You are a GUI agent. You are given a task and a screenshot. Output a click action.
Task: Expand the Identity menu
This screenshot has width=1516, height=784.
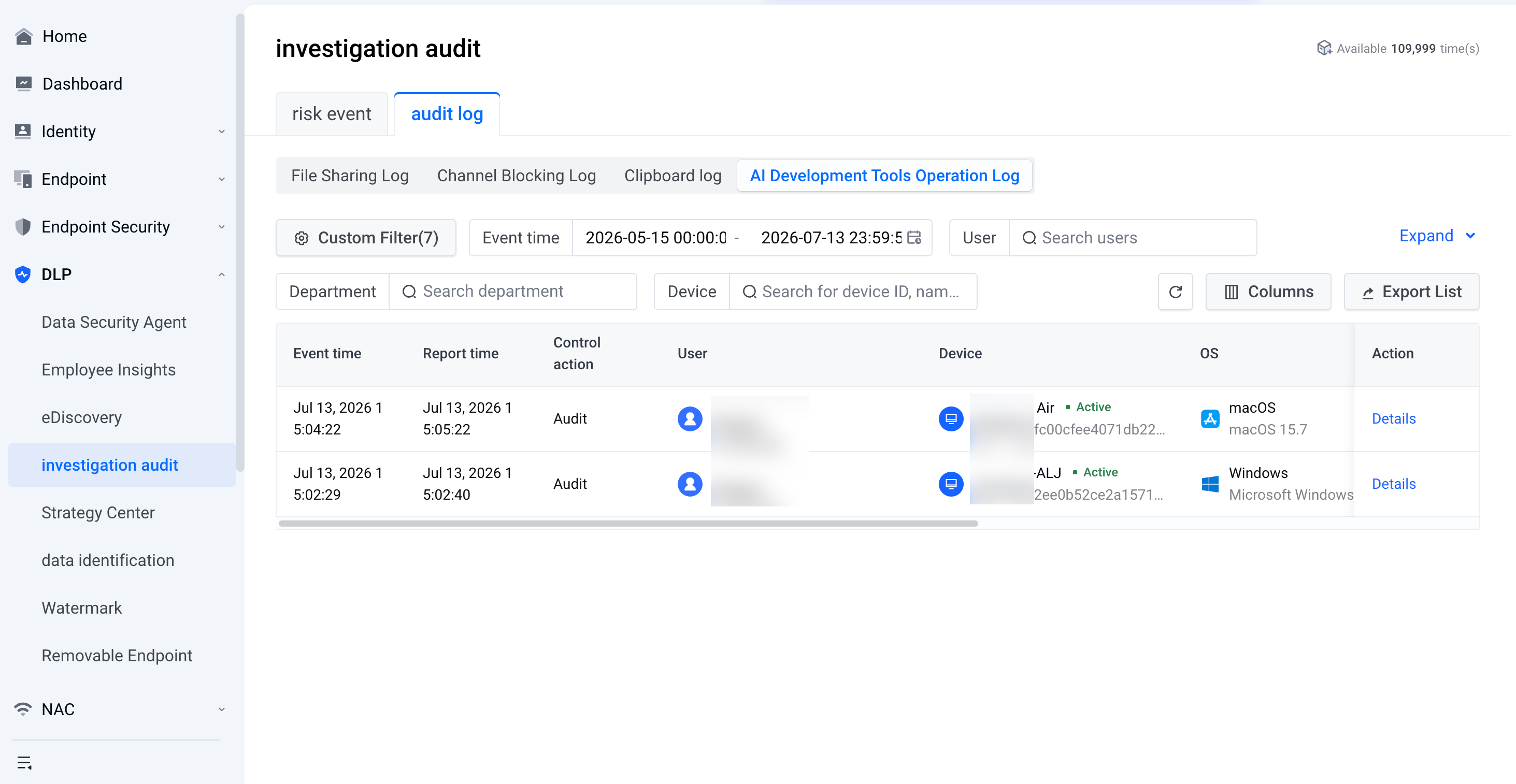pyautogui.click(x=221, y=132)
